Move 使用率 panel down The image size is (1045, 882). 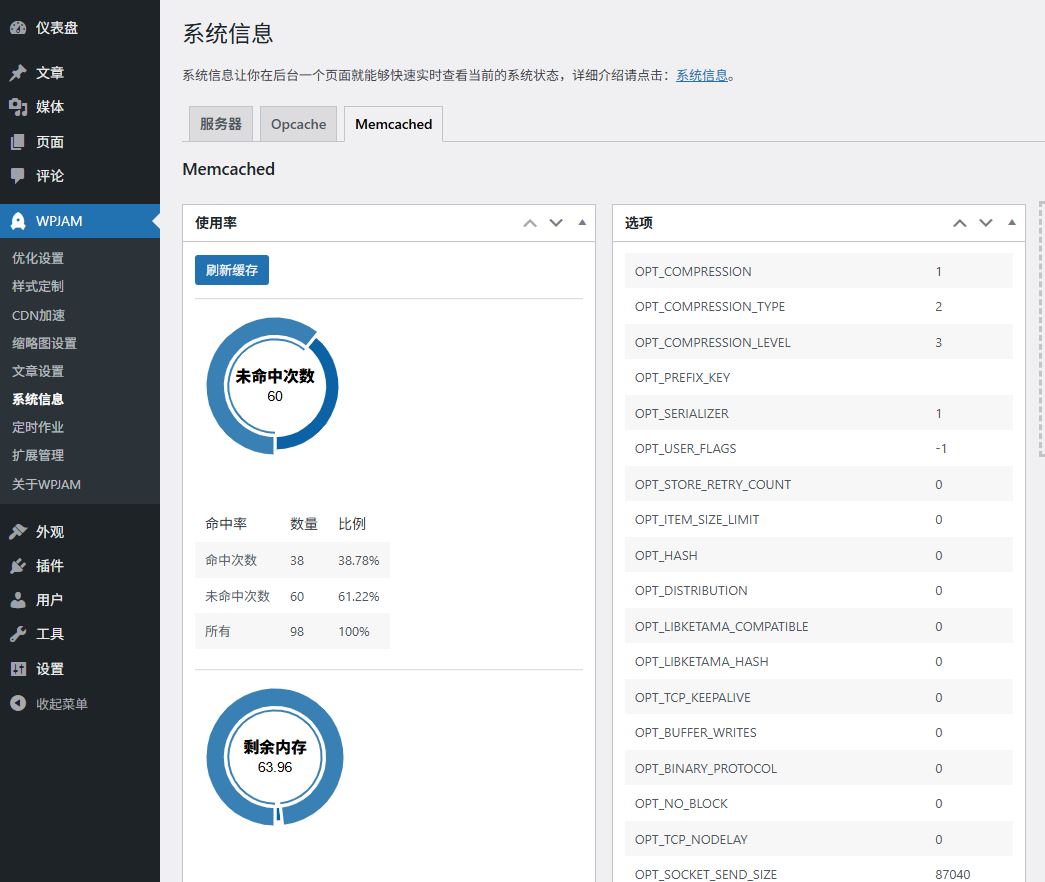(556, 223)
